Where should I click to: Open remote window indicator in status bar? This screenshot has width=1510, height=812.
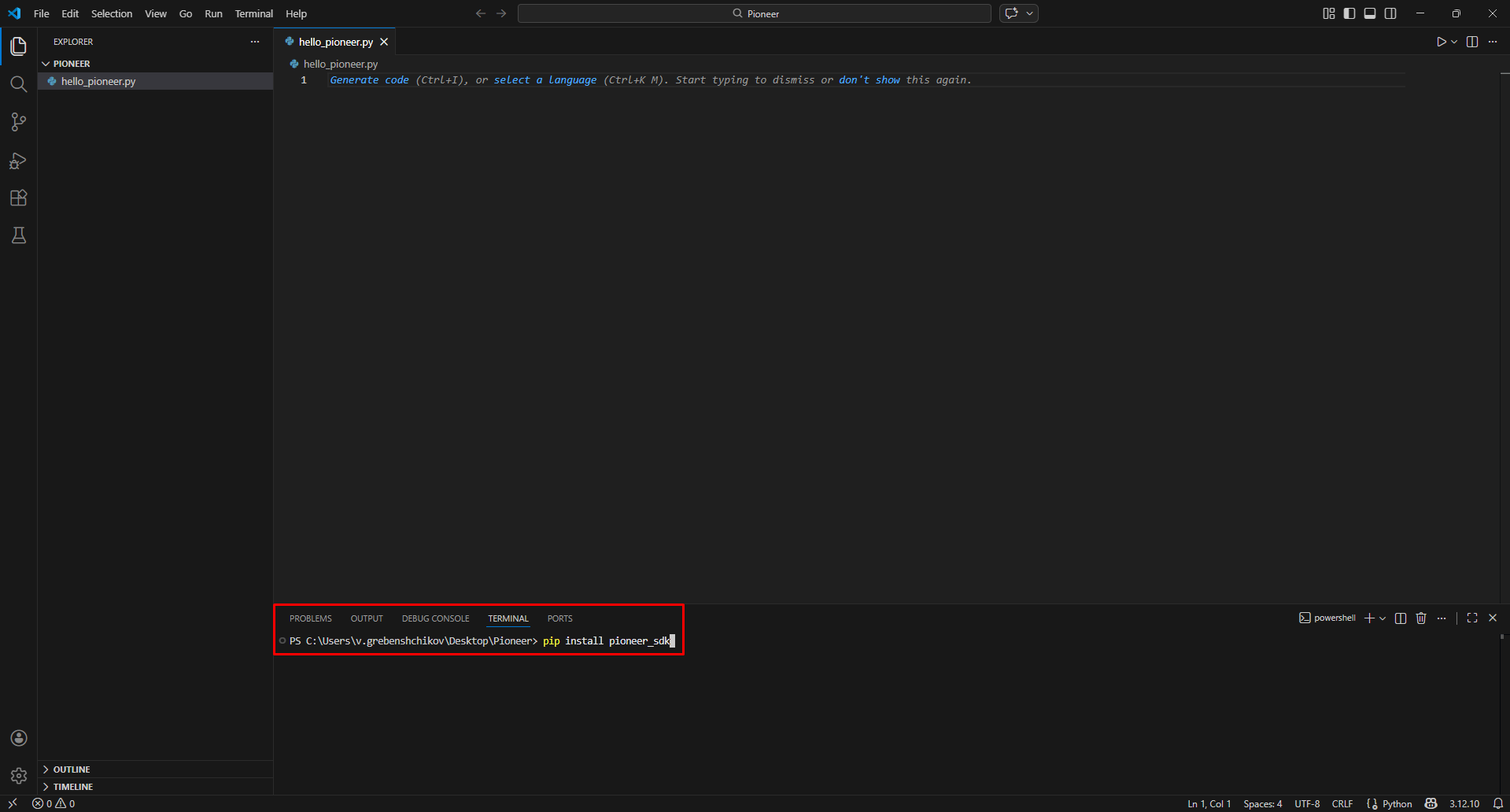[x=13, y=803]
